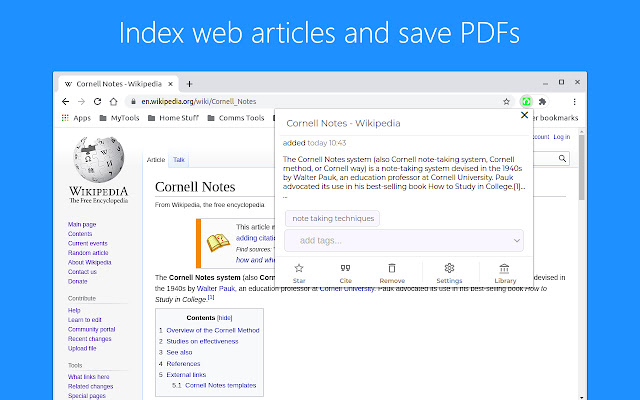Click the add tags input field
Screen dimensions: 640x400
404,240
